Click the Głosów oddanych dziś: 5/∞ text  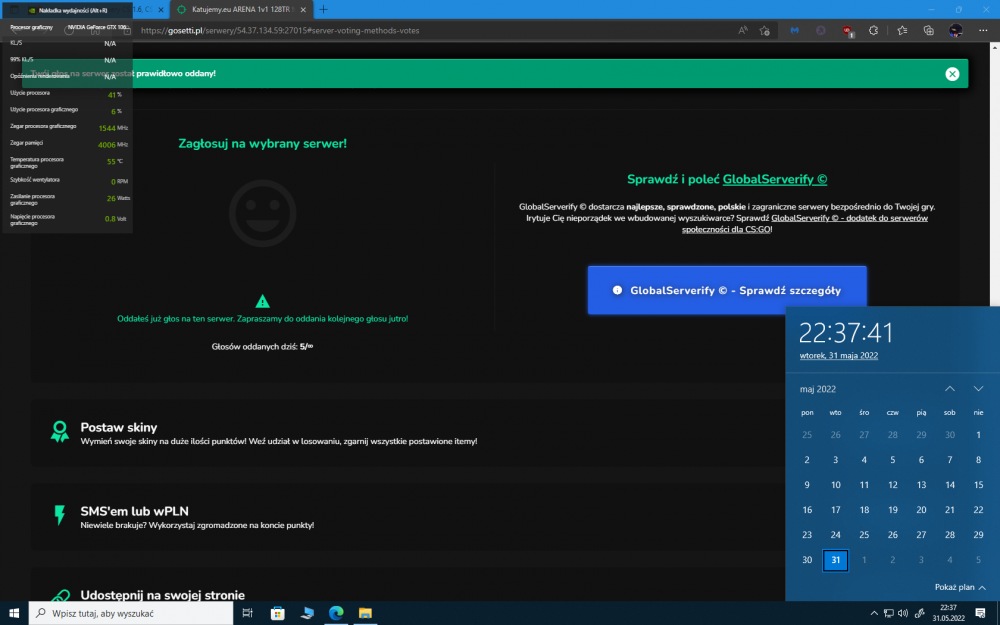tap(262, 346)
